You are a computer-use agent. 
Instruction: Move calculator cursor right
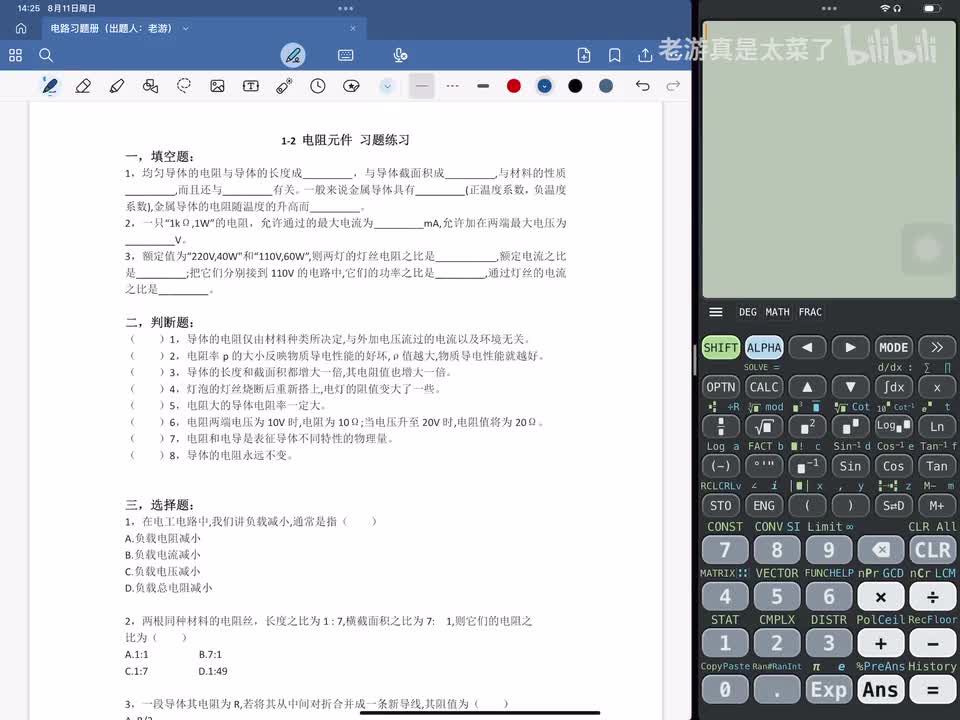tap(850, 348)
